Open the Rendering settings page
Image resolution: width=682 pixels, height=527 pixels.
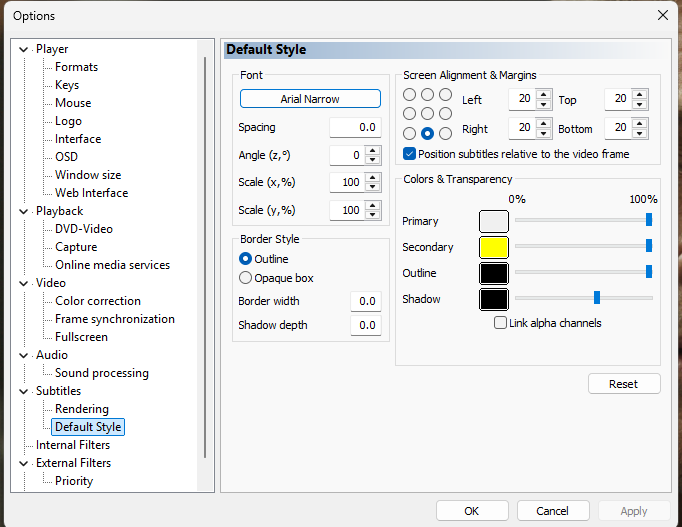click(x=82, y=409)
